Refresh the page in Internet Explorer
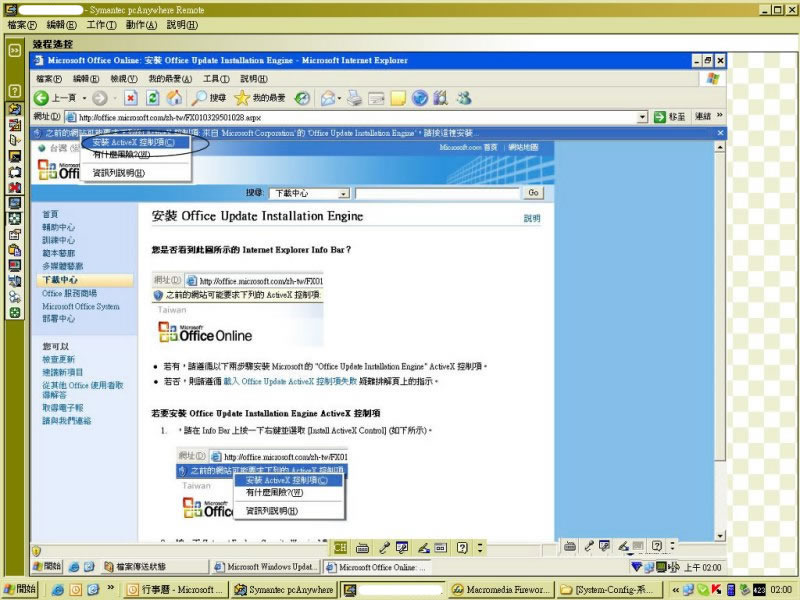This screenshot has height=600, width=800. tap(153, 98)
